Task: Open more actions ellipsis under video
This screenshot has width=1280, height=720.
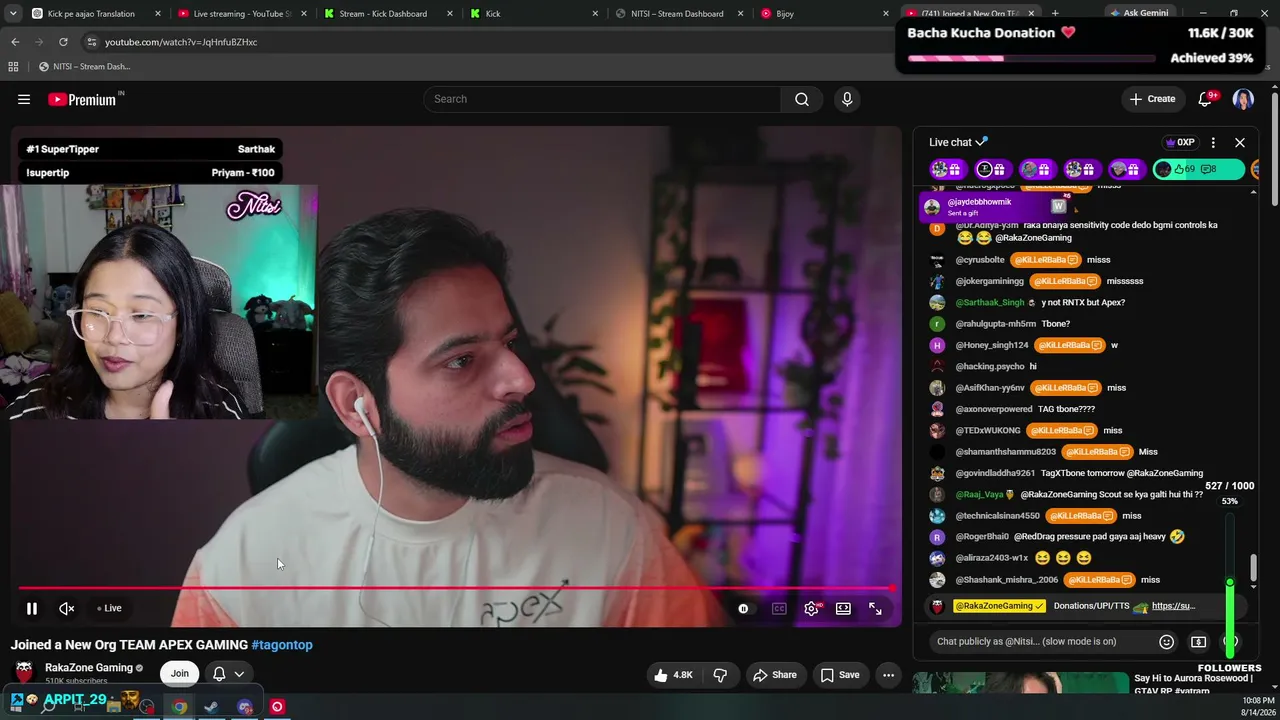Action: (x=888, y=675)
